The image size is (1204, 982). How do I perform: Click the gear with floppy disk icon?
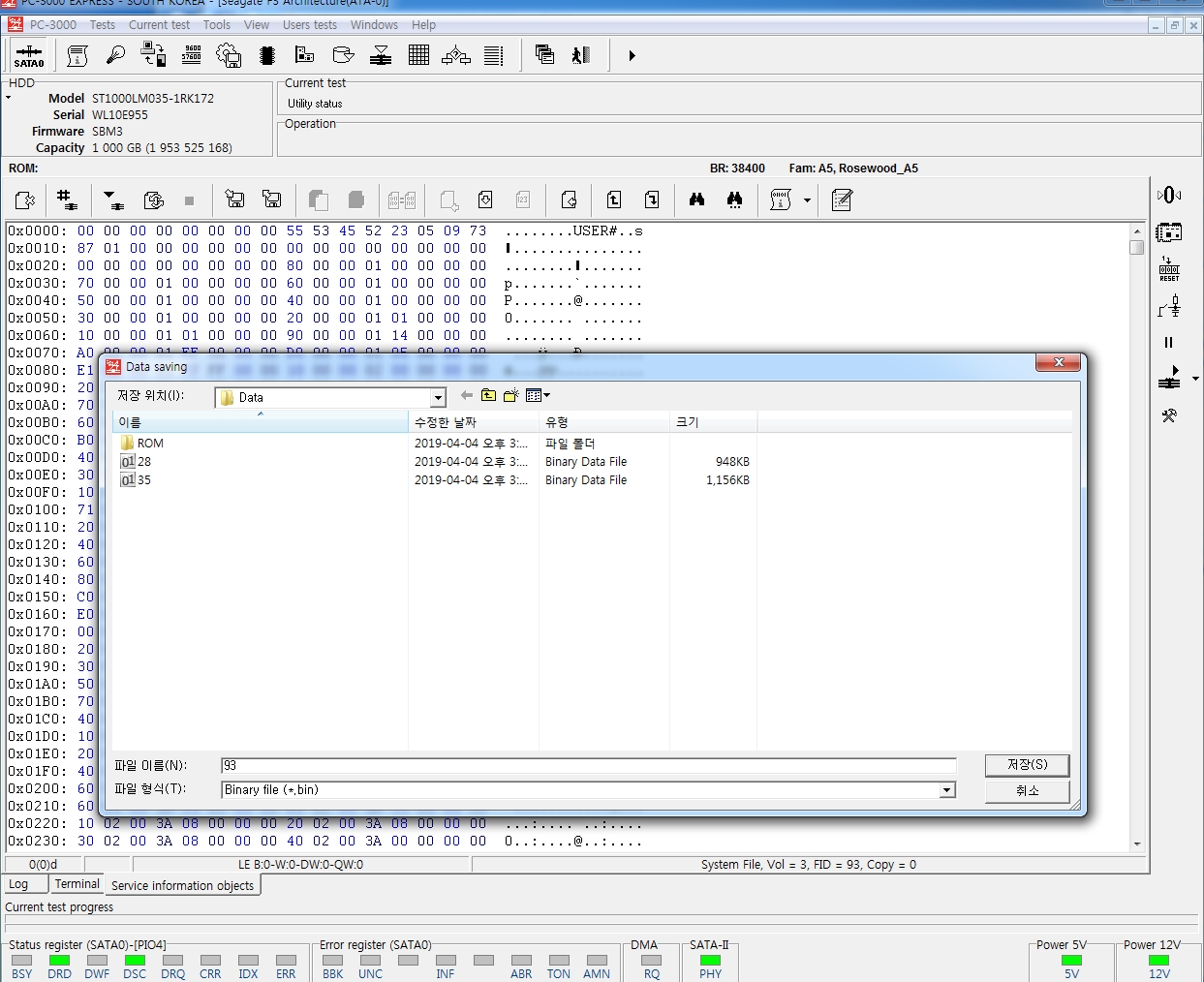pyautogui.click(x=229, y=56)
